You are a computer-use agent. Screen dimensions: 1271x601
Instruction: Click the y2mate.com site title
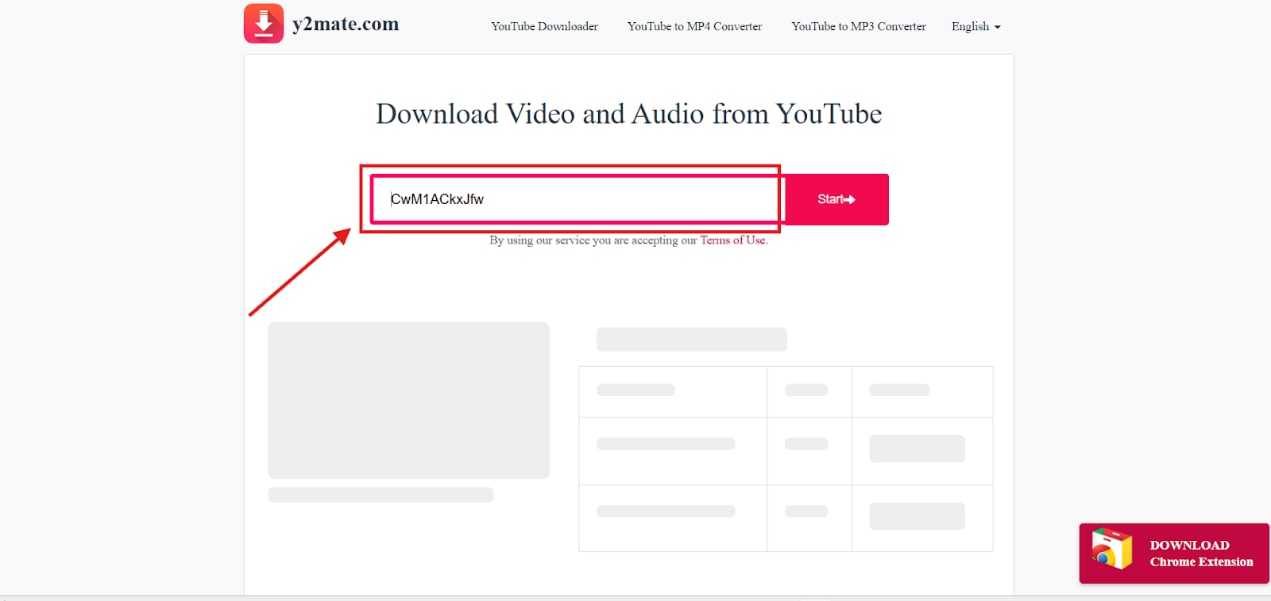346,23
